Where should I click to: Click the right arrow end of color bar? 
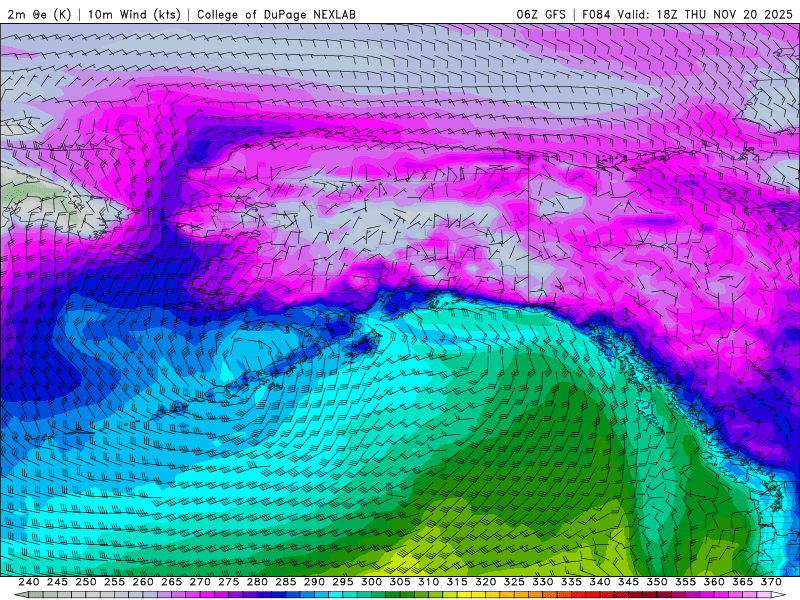click(x=779, y=595)
